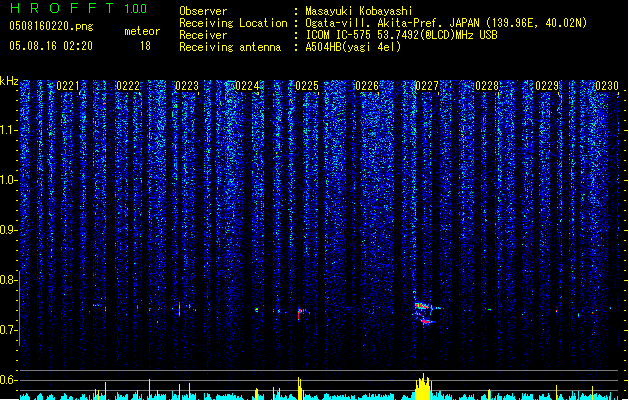Click the Receiving Location label
This screenshot has height=400, width=629.
coord(233,23)
